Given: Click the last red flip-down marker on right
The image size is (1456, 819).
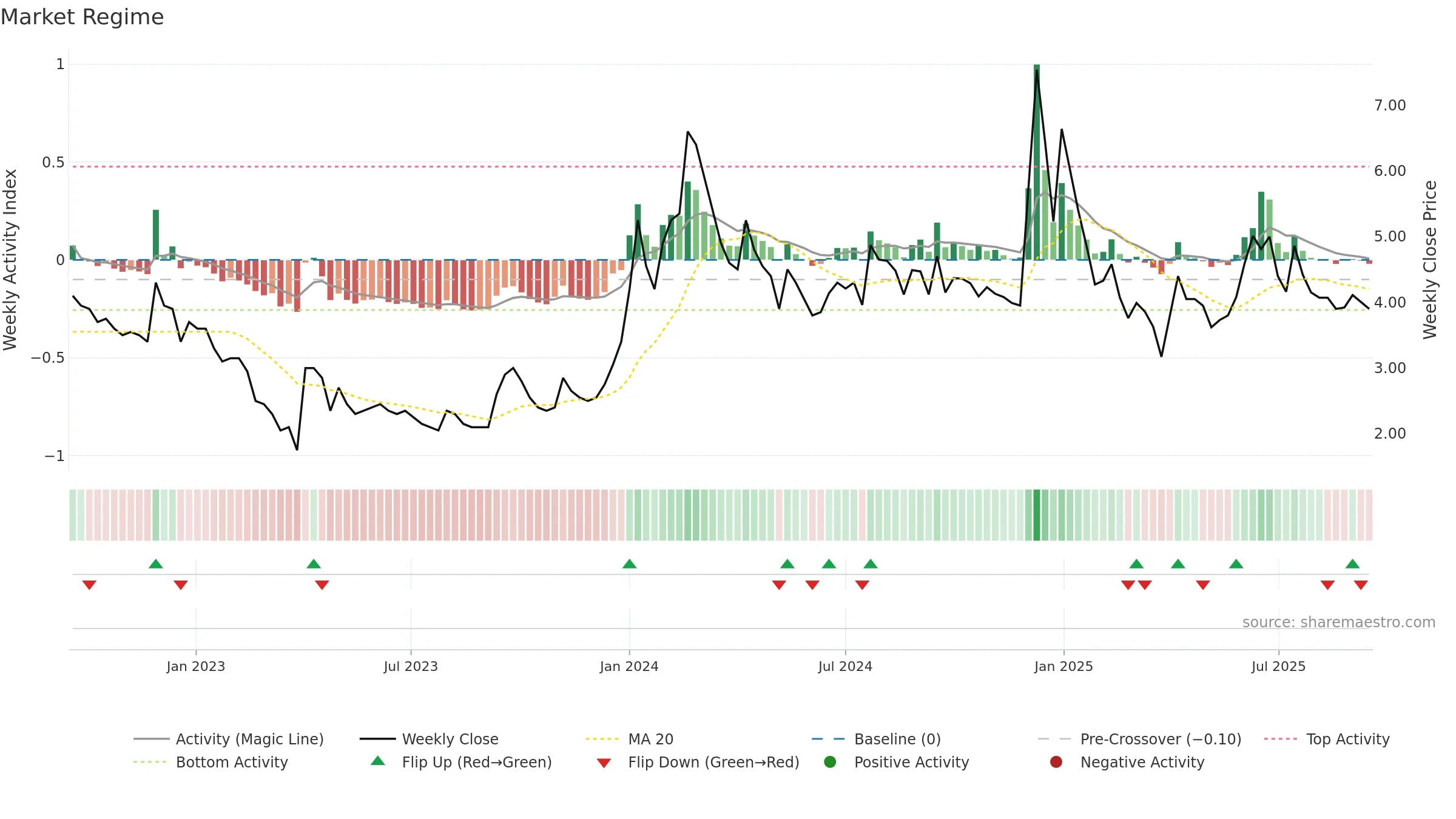Looking at the screenshot, I should [1361, 585].
